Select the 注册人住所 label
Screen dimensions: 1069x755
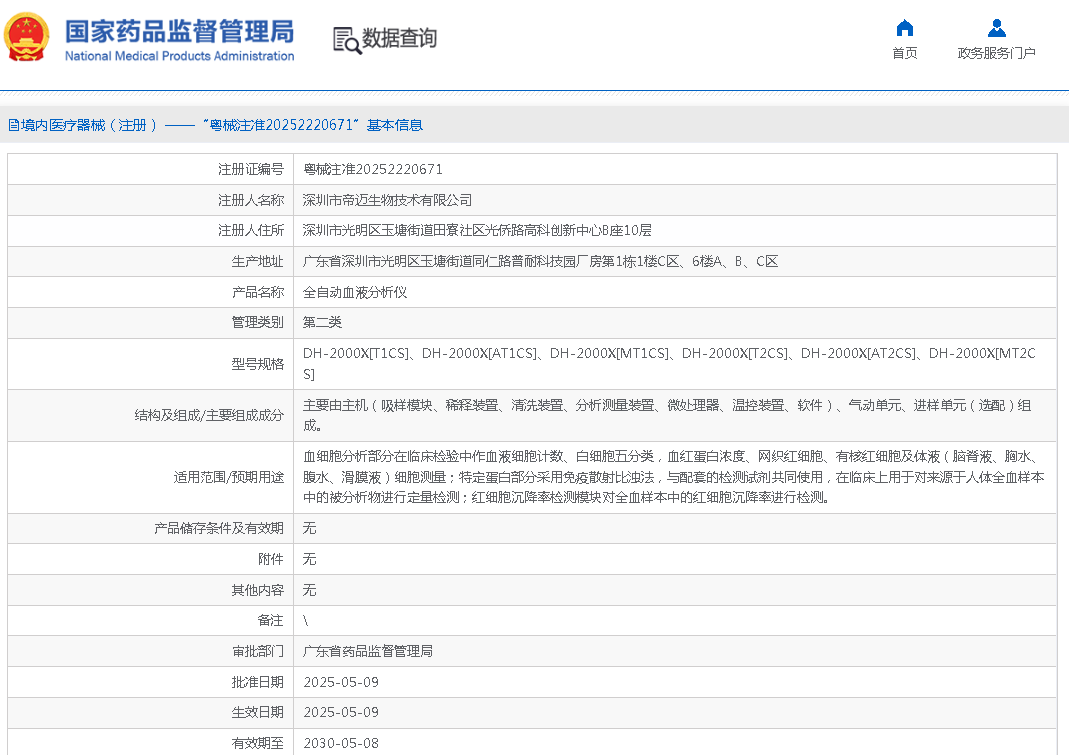[x=251, y=231]
